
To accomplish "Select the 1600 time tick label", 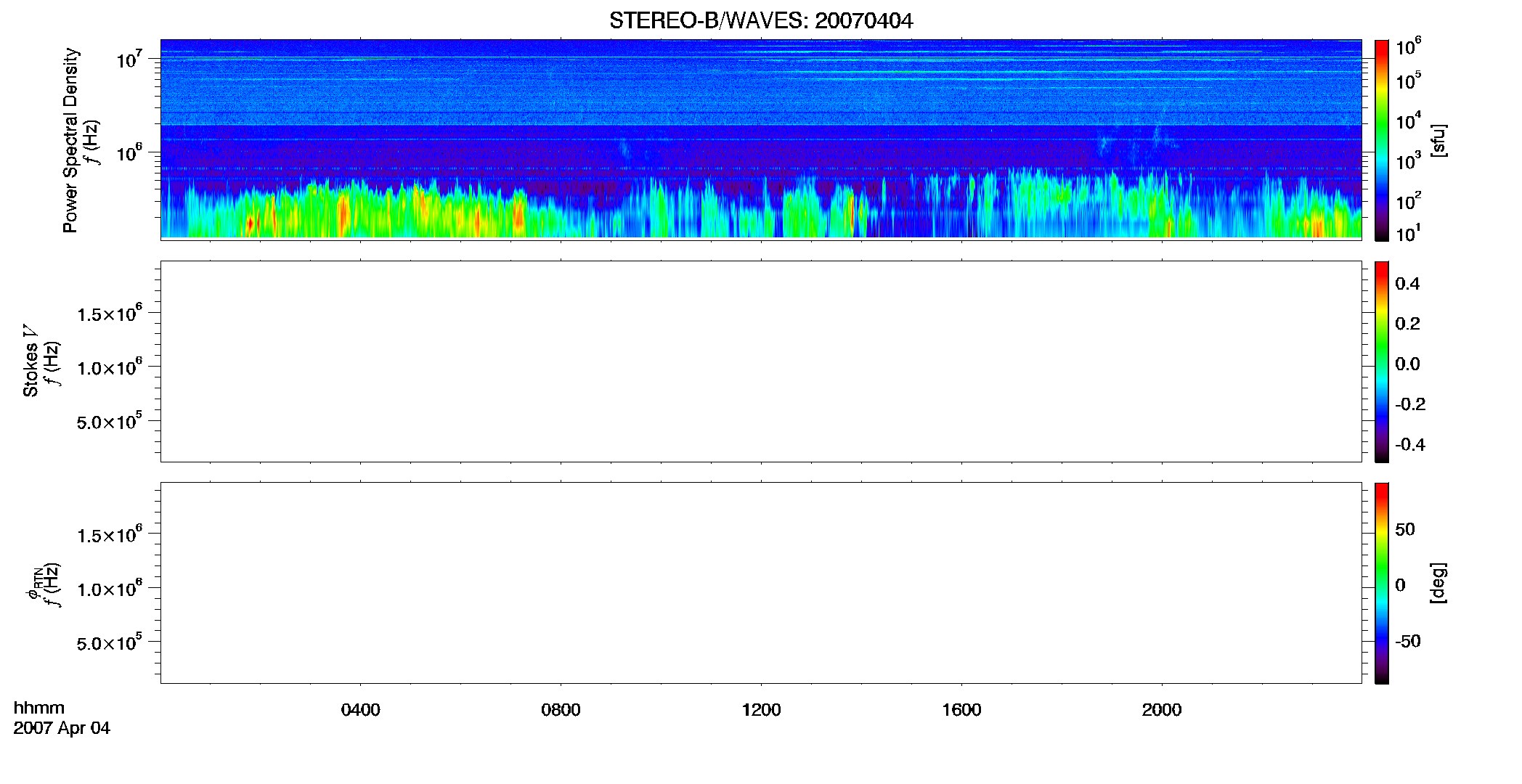I will click(961, 710).
